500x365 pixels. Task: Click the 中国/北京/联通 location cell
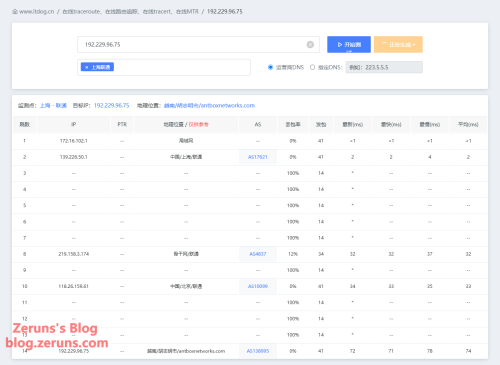(186, 286)
